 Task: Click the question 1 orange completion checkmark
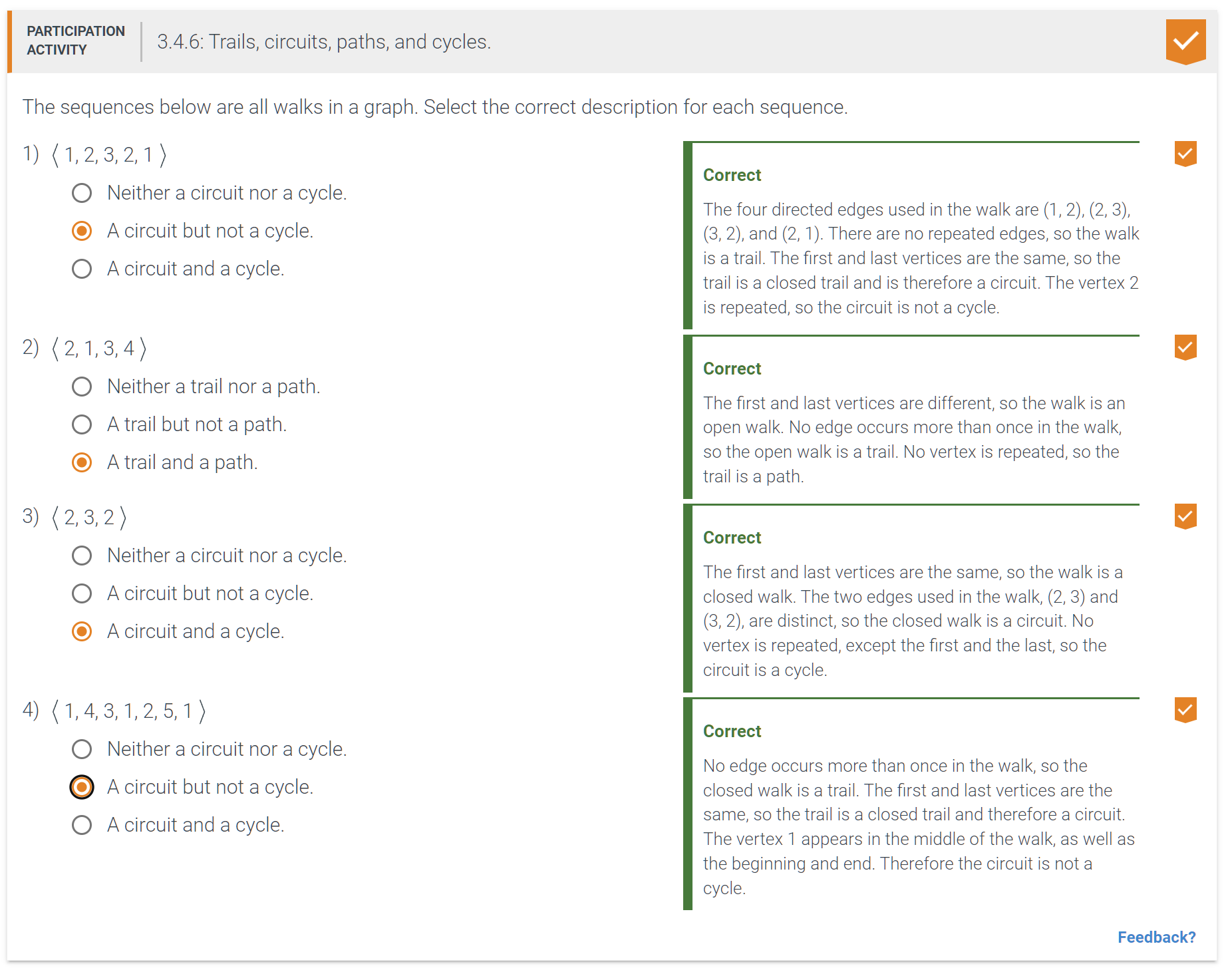pyautogui.click(x=1185, y=154)
